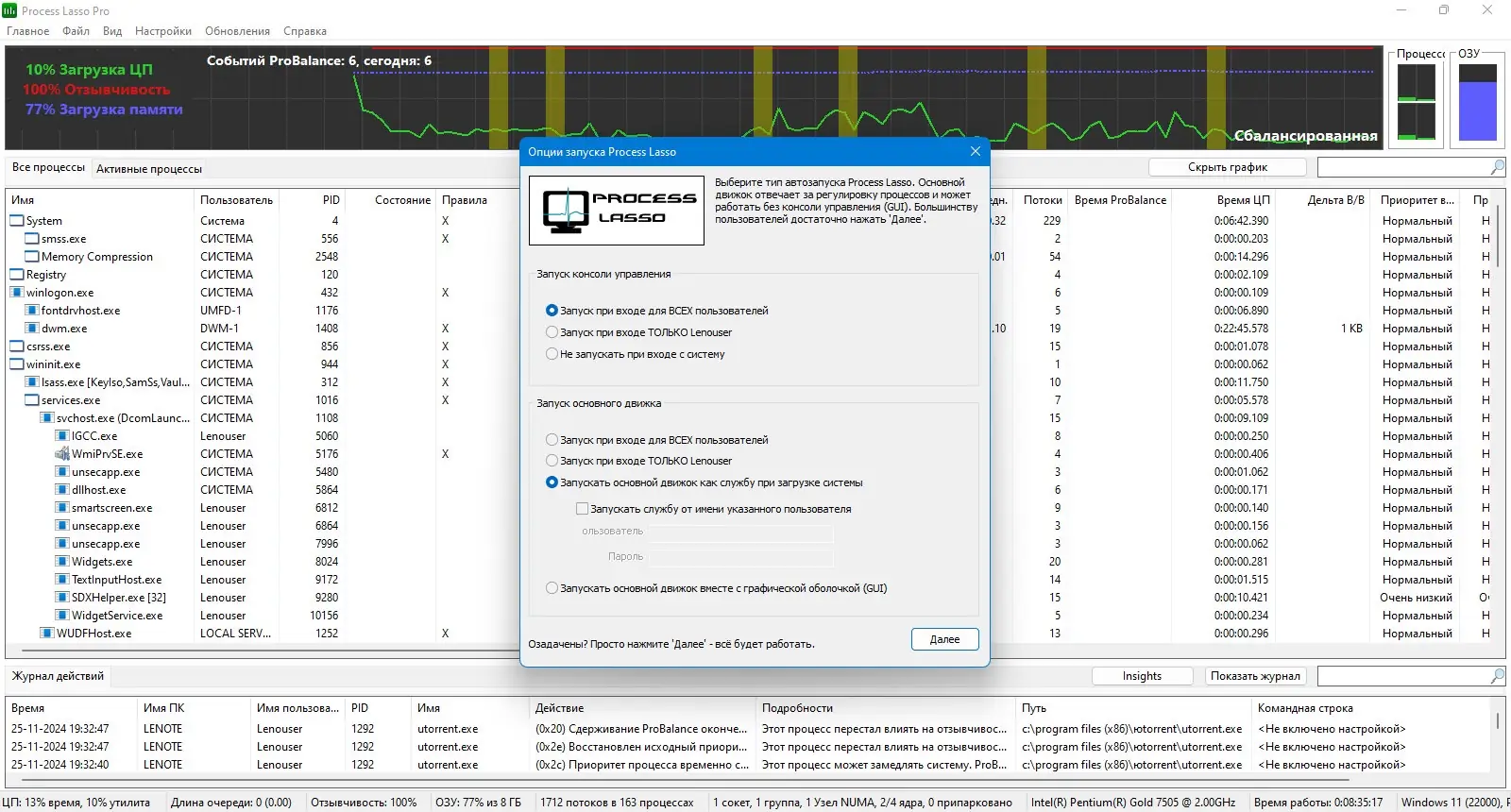Sort by the Потоки column header

point(1043,200)
